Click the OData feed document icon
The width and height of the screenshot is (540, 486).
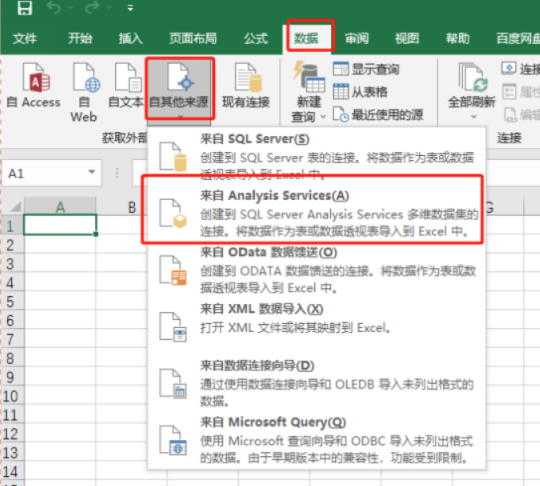tap(173, 270)
